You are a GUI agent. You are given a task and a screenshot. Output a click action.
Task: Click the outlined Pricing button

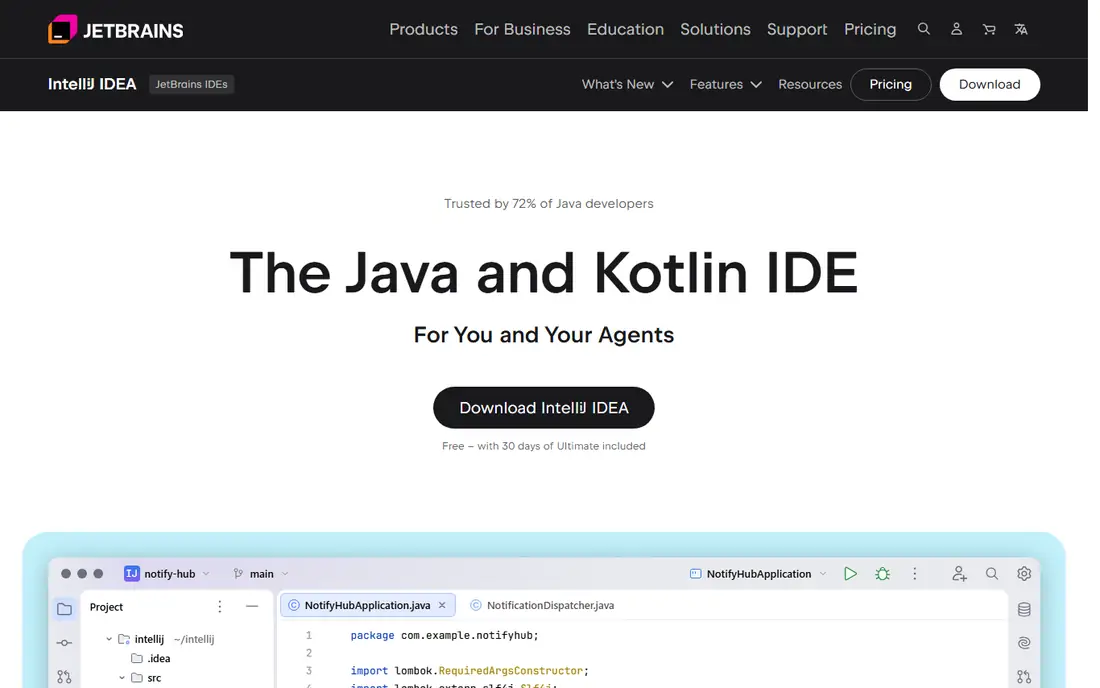[x=890, y=84]
